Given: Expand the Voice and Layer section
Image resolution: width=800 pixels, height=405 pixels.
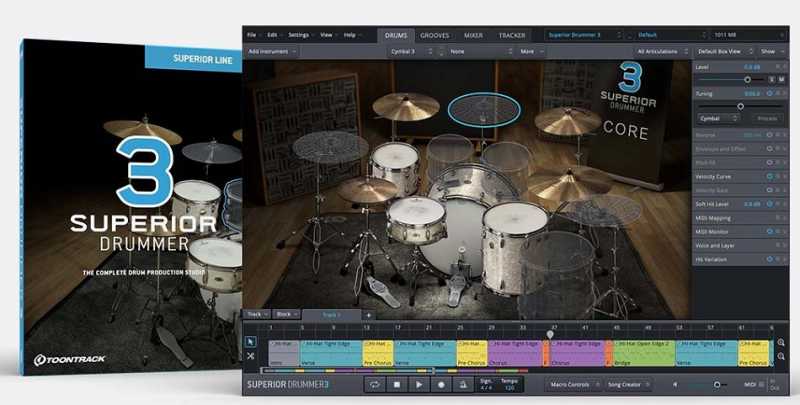Looking at the screenshot, I should (740, 245).
